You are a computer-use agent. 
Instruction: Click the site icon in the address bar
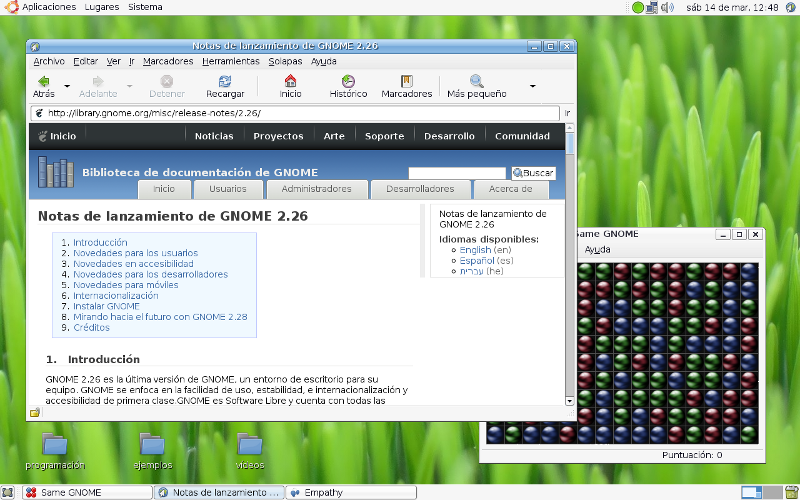click(39, 113)
